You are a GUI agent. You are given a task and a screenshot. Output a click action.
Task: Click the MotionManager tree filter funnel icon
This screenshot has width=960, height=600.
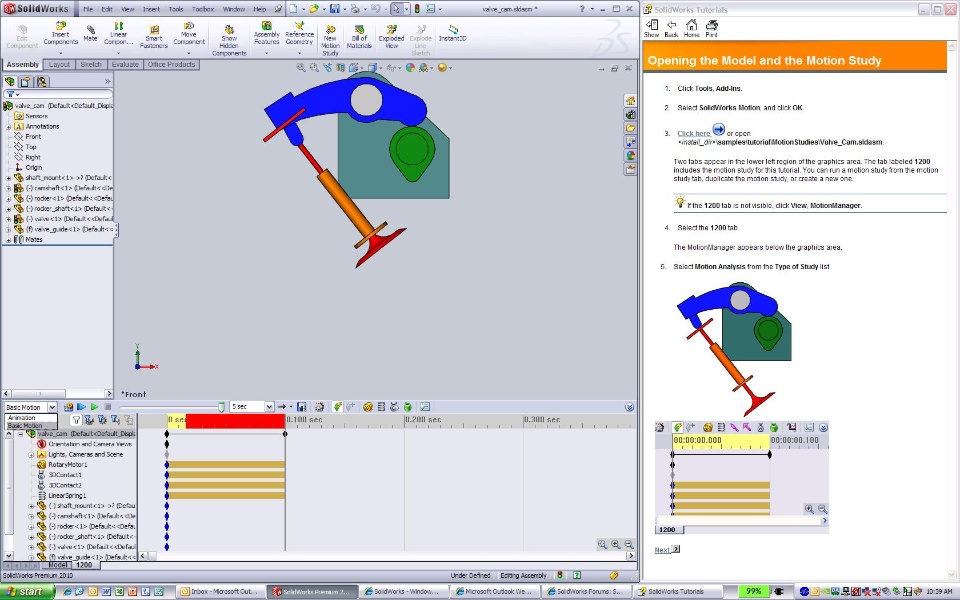click(76, 420)
